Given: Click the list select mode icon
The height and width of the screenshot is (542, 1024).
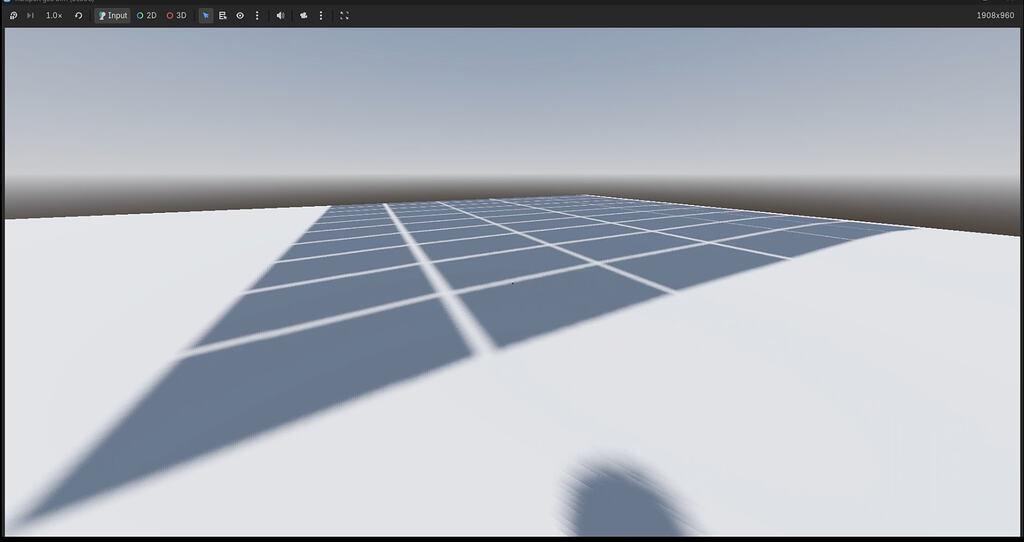Looking at the screenshot, I should click(223, 16).
